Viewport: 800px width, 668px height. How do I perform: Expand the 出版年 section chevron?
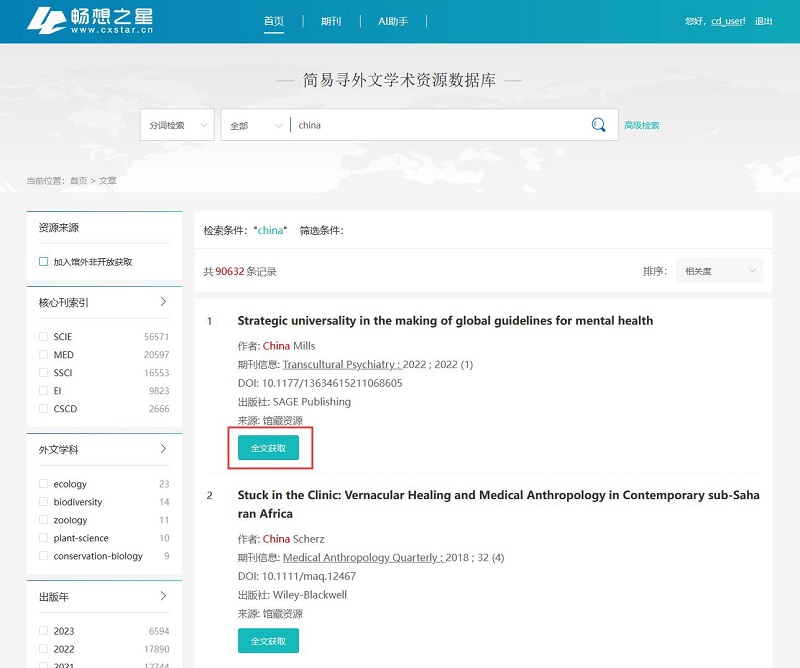(x=163, y=596)
